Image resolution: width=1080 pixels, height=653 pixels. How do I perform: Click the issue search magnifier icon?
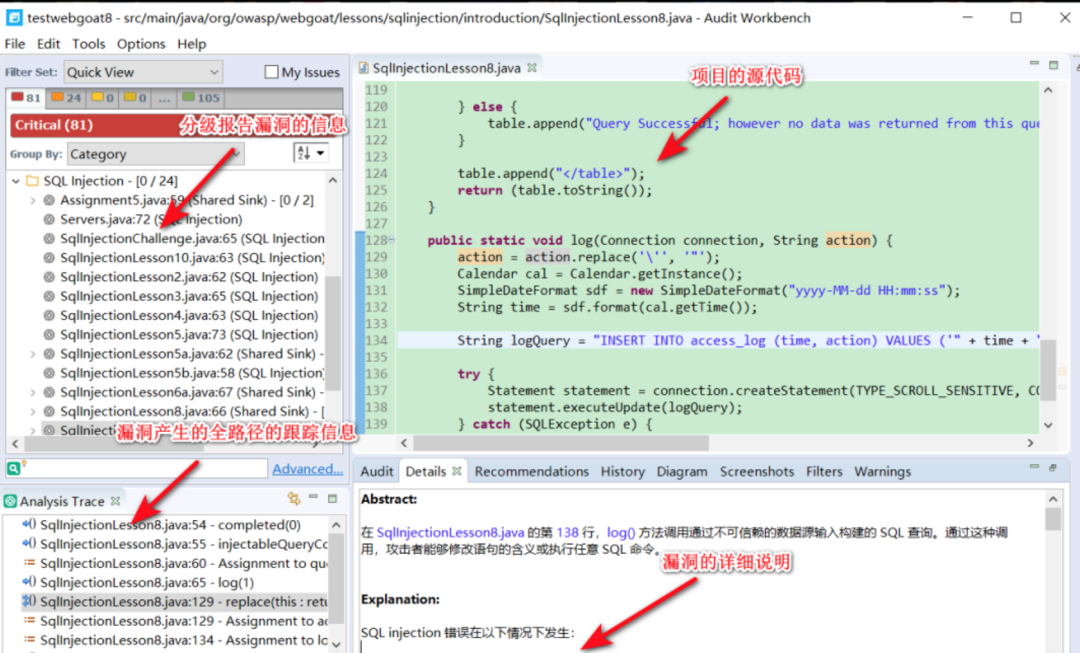14,468
